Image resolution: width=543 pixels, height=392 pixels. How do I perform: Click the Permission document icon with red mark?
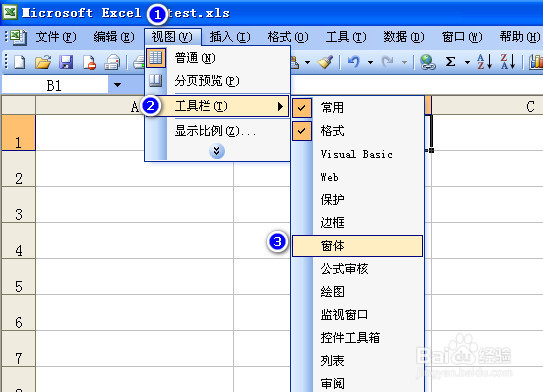tap(89, 62)
